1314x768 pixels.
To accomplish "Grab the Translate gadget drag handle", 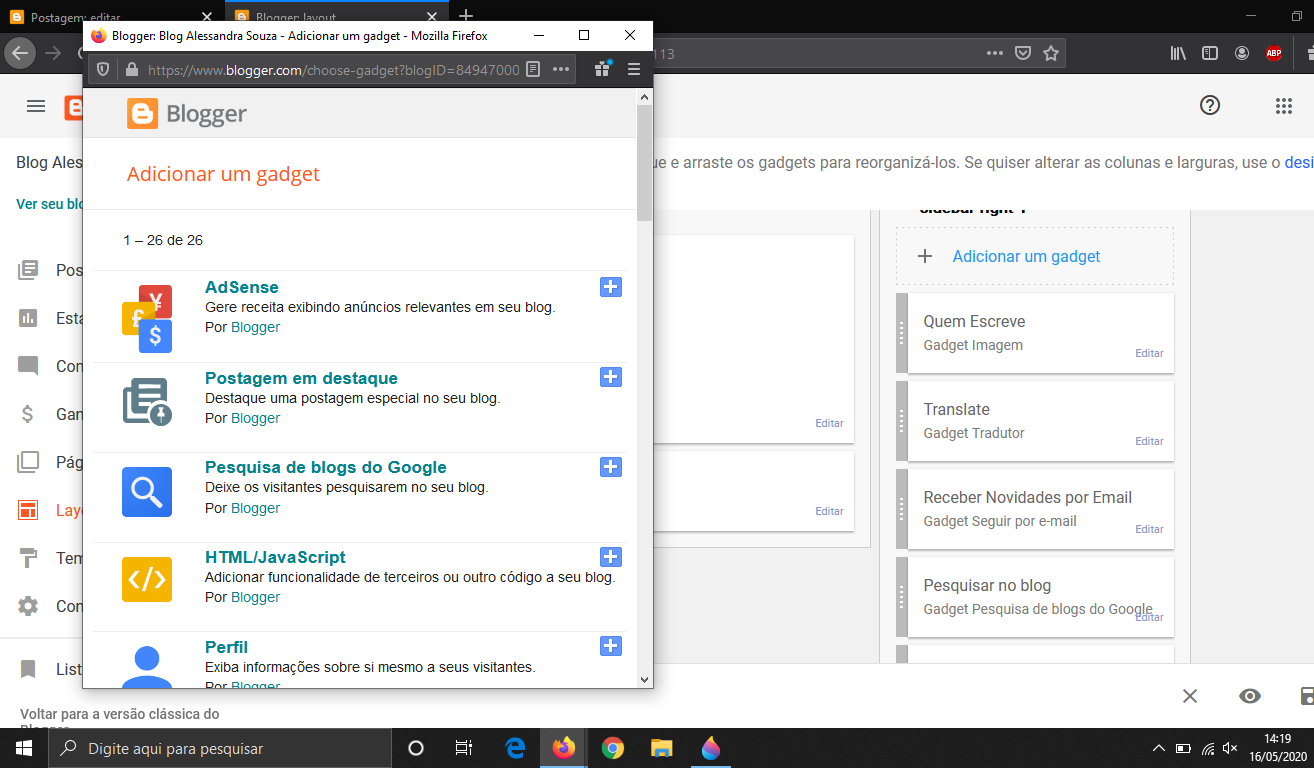I will pyautogui.click(x=901, y=420).
